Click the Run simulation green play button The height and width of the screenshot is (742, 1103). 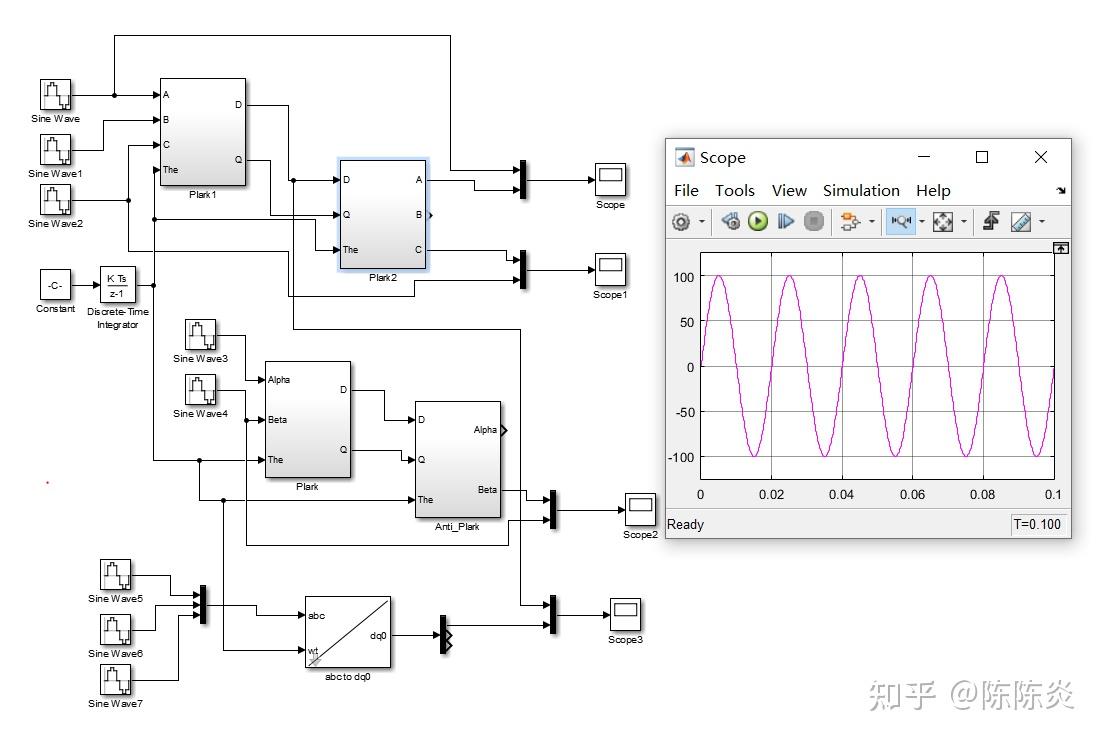758,222
